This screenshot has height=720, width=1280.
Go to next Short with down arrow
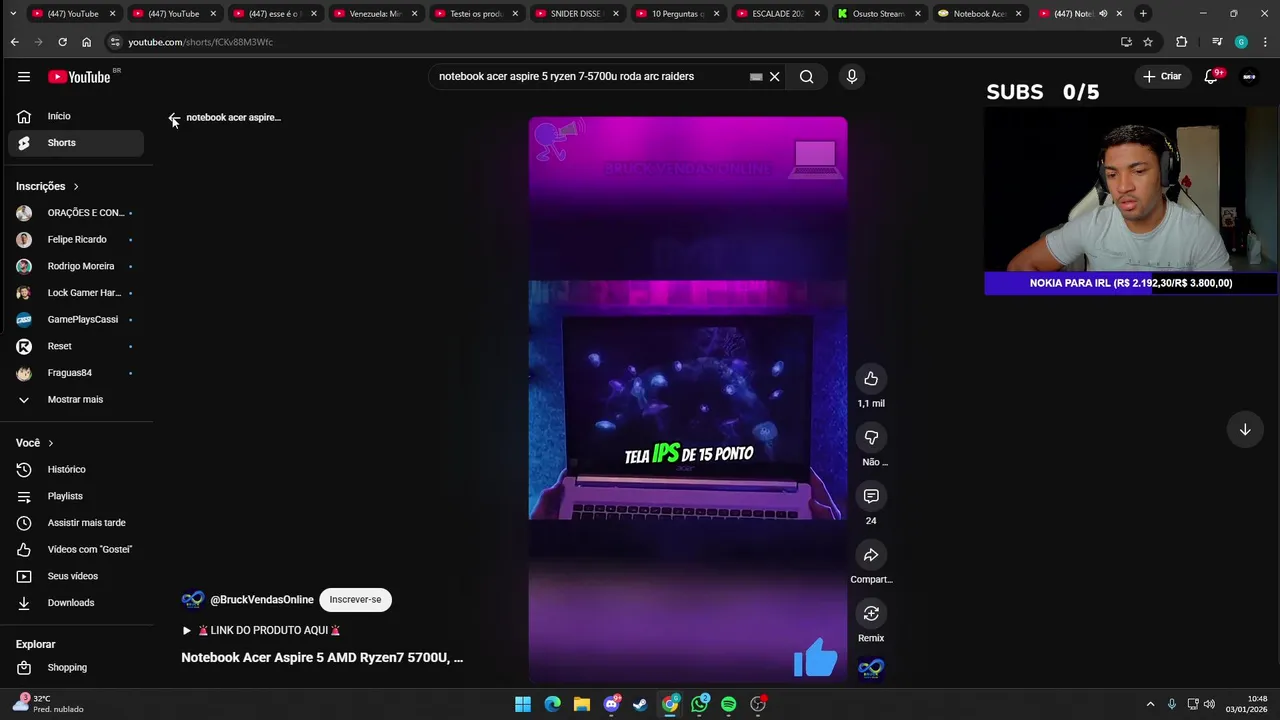(x=1245, y=430)
